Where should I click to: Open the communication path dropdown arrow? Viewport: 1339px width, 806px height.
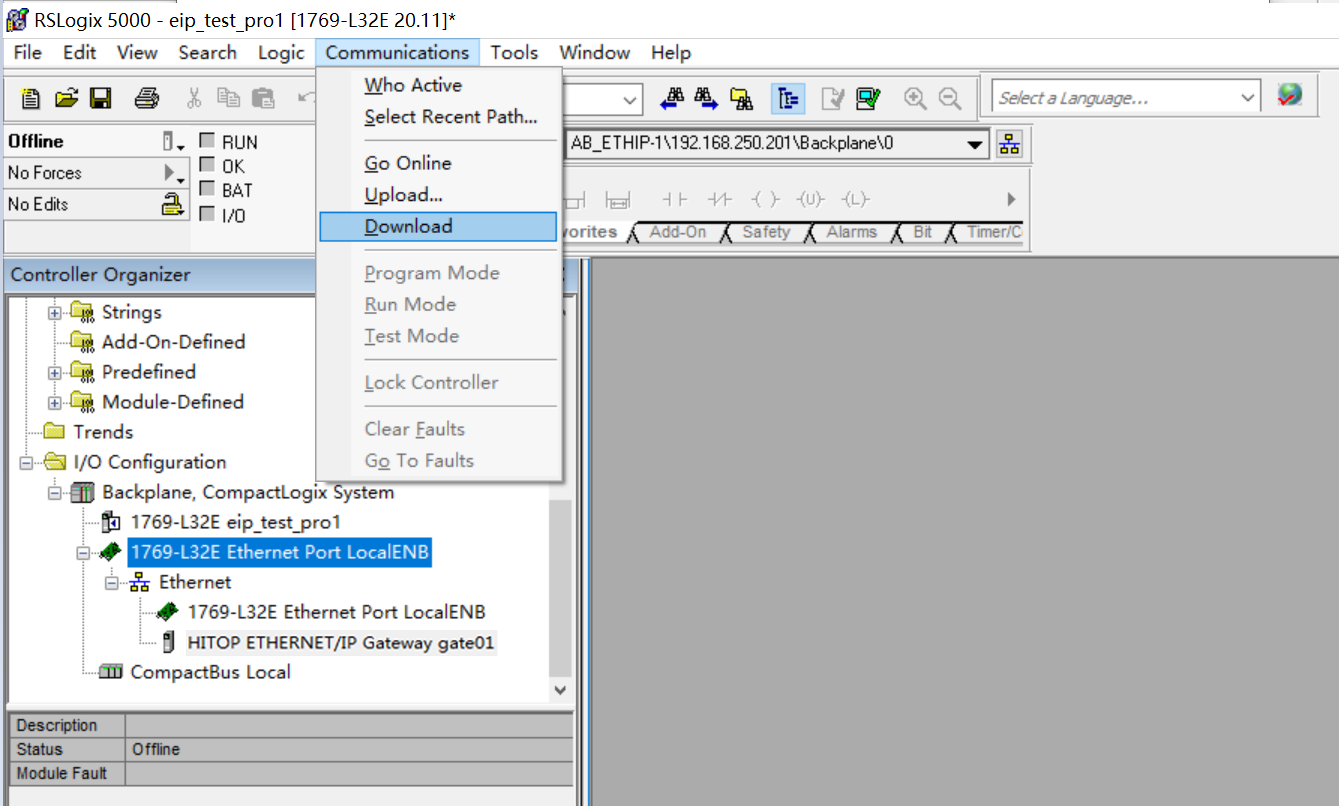[x=975, y=144]
